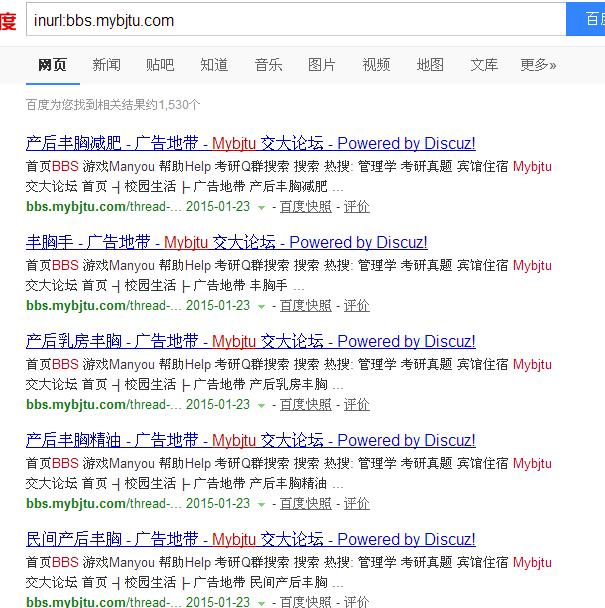This screenshot has width=605, height=608.
Task: Select the 地图 tab
Action: pos(430,65)
